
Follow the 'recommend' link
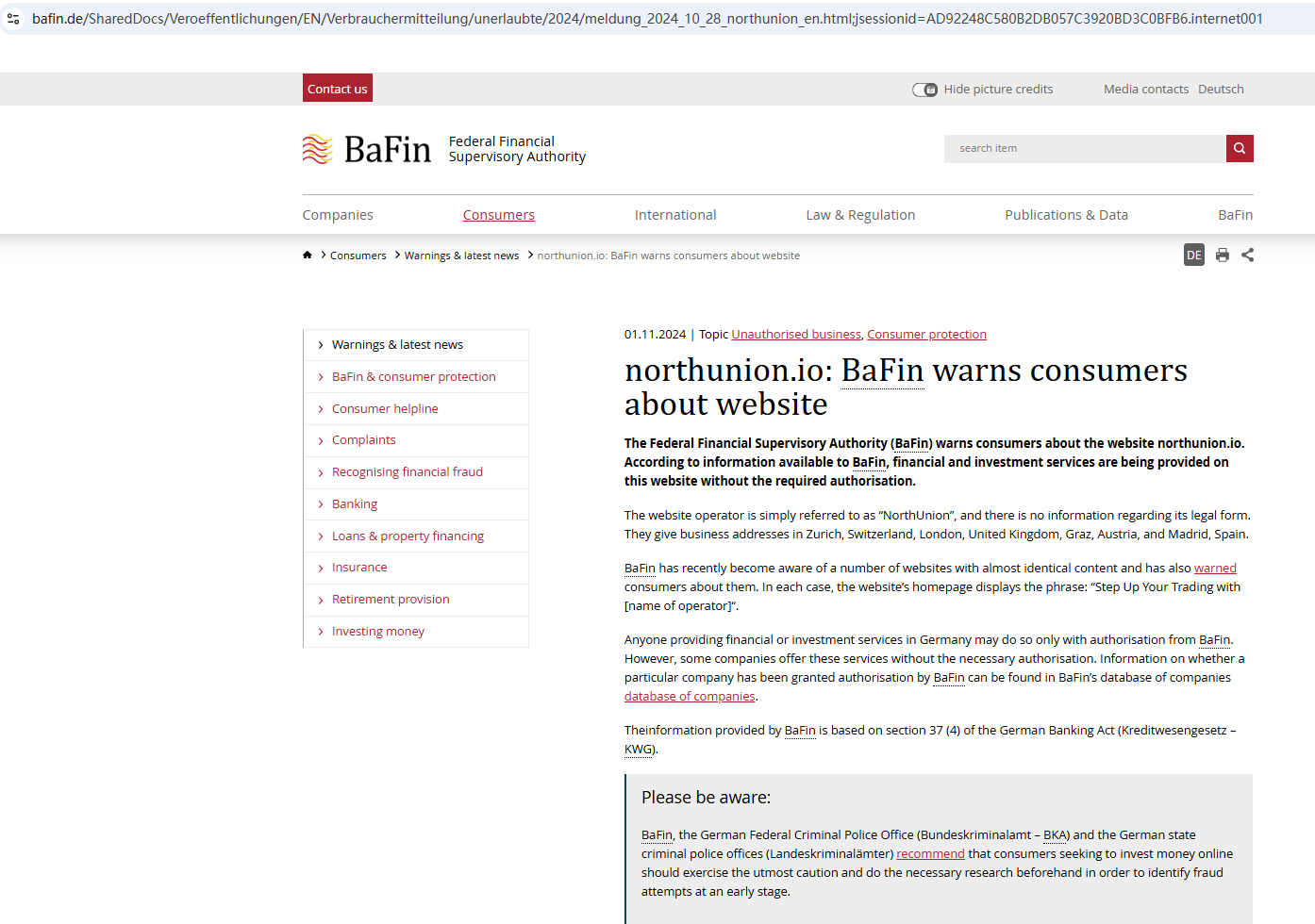click(x=930, y=853)
